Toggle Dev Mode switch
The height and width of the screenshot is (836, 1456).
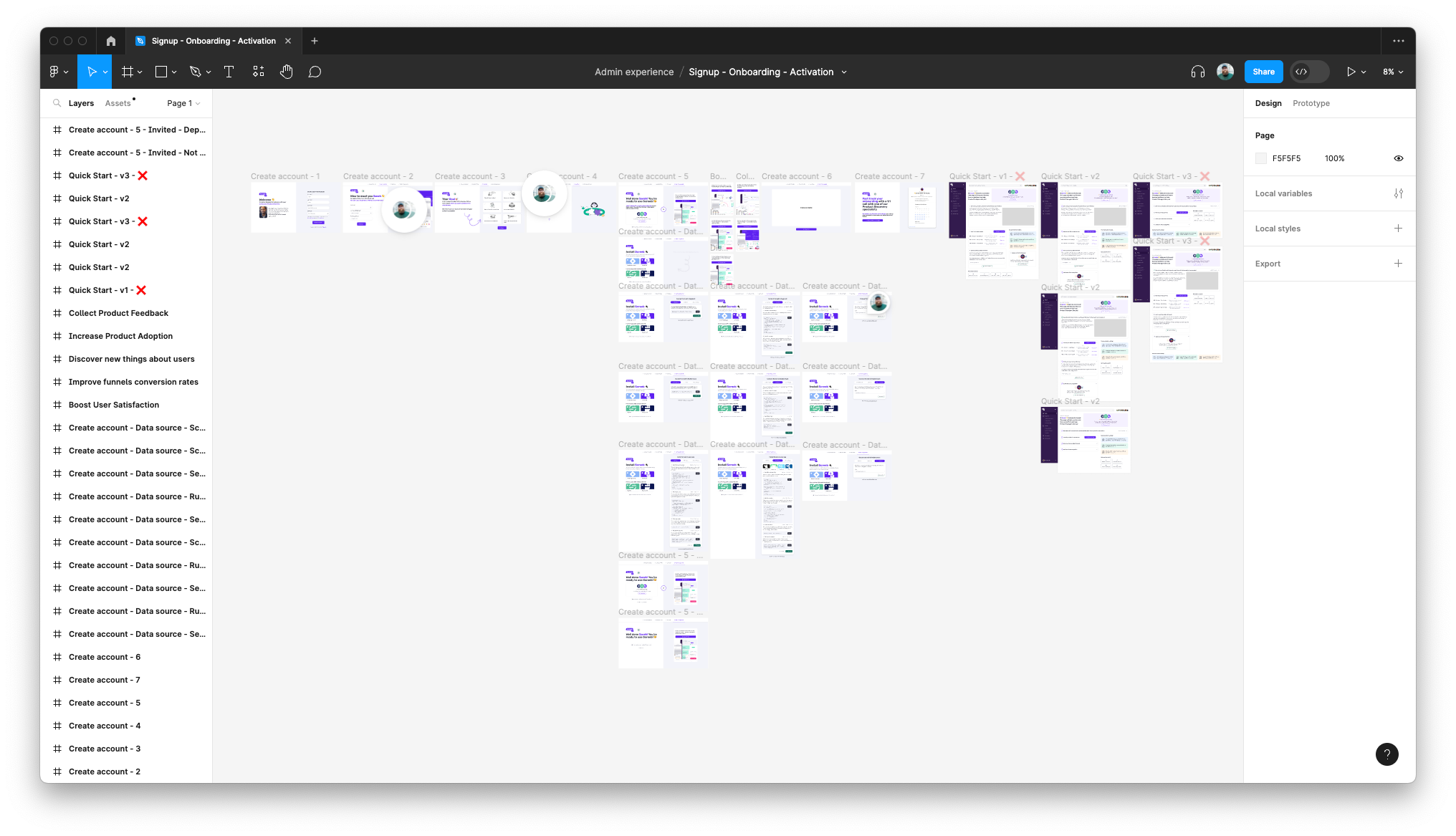pos(1309,72)
